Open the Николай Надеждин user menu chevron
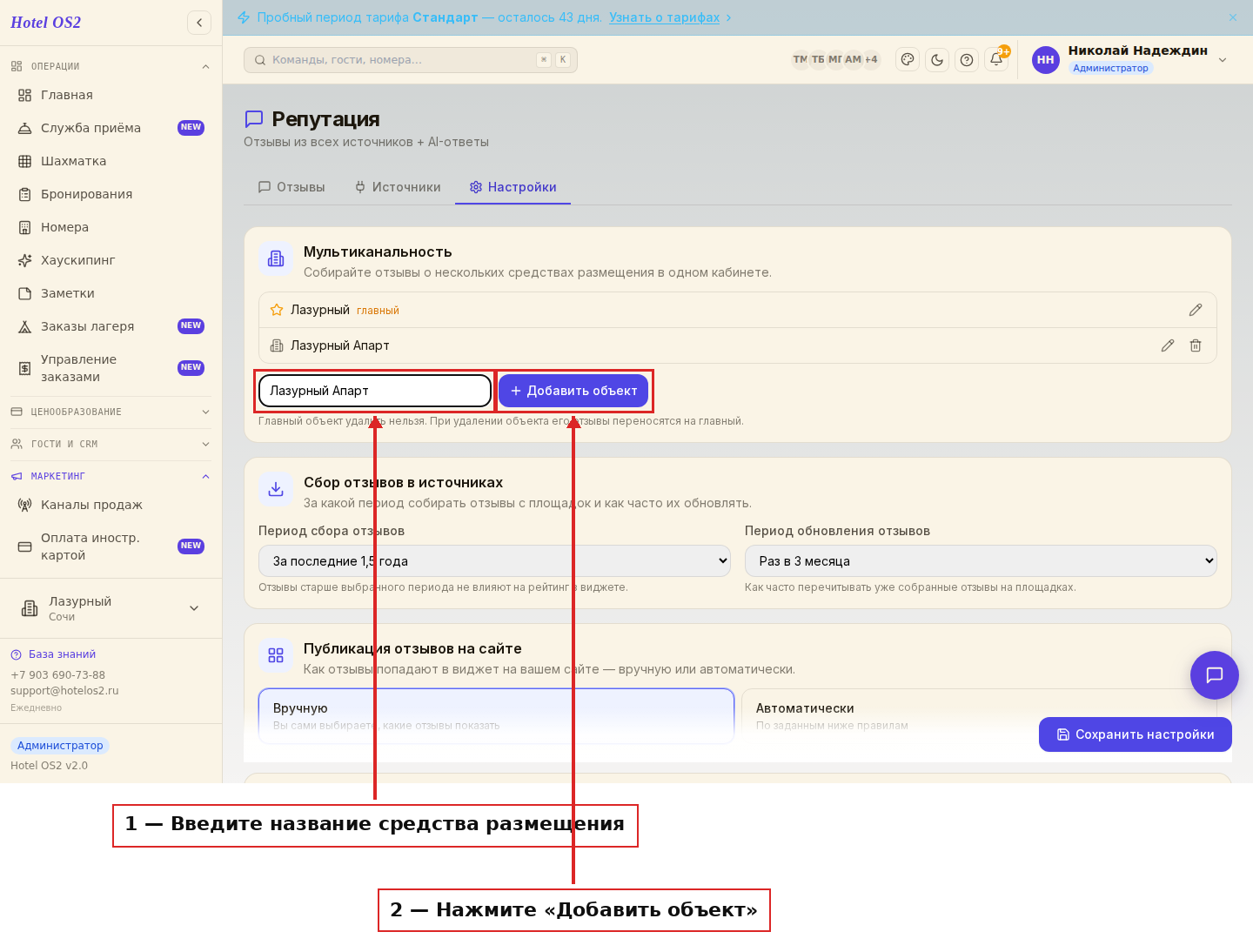The image size is (1253, 952). (x=1223, y=60)
